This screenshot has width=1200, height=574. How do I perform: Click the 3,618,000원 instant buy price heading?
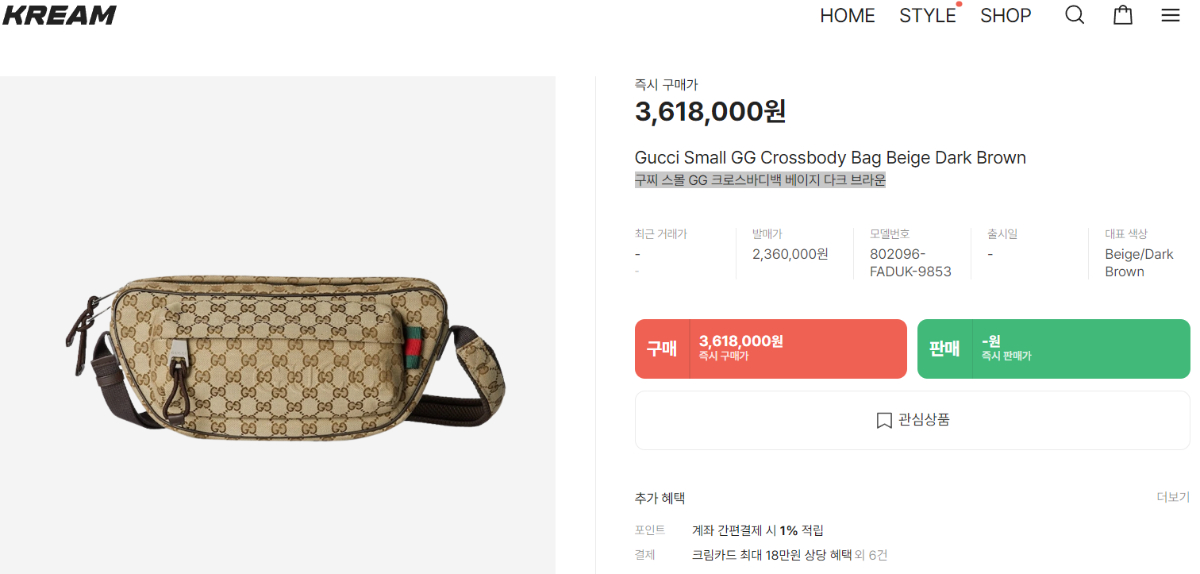[710, 112]
